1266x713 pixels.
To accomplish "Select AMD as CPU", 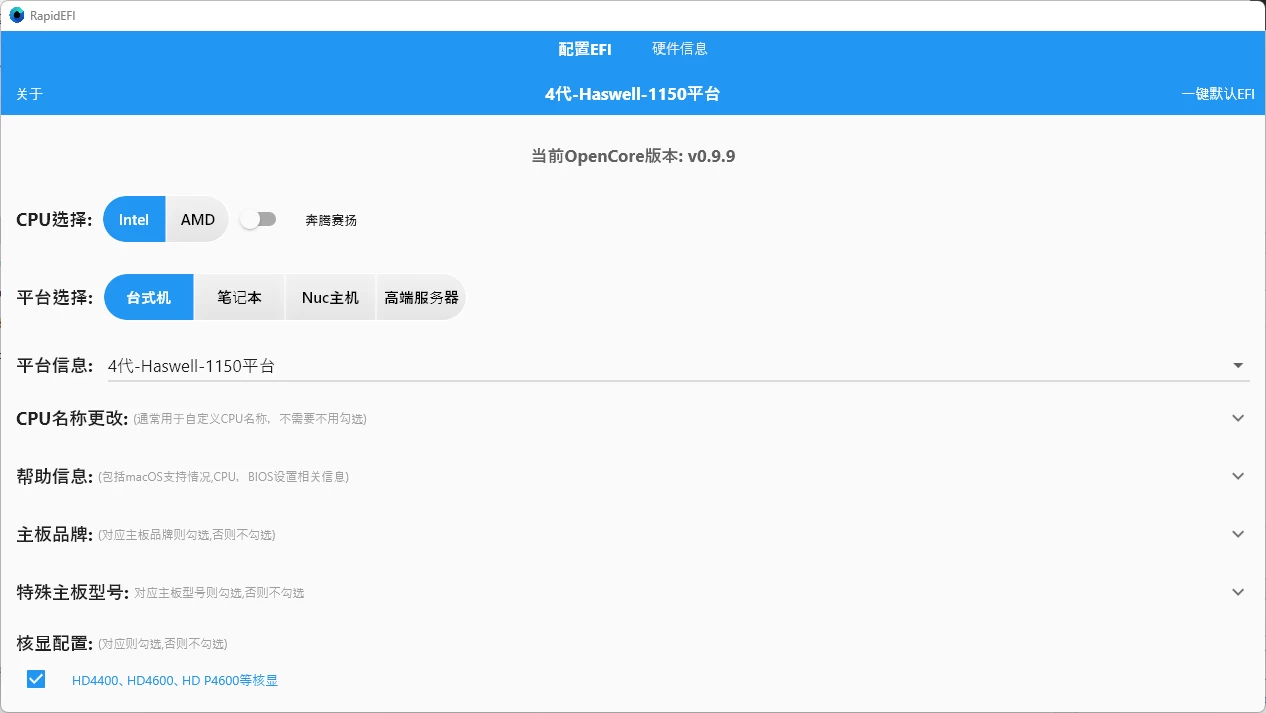I will click(197, 220).
